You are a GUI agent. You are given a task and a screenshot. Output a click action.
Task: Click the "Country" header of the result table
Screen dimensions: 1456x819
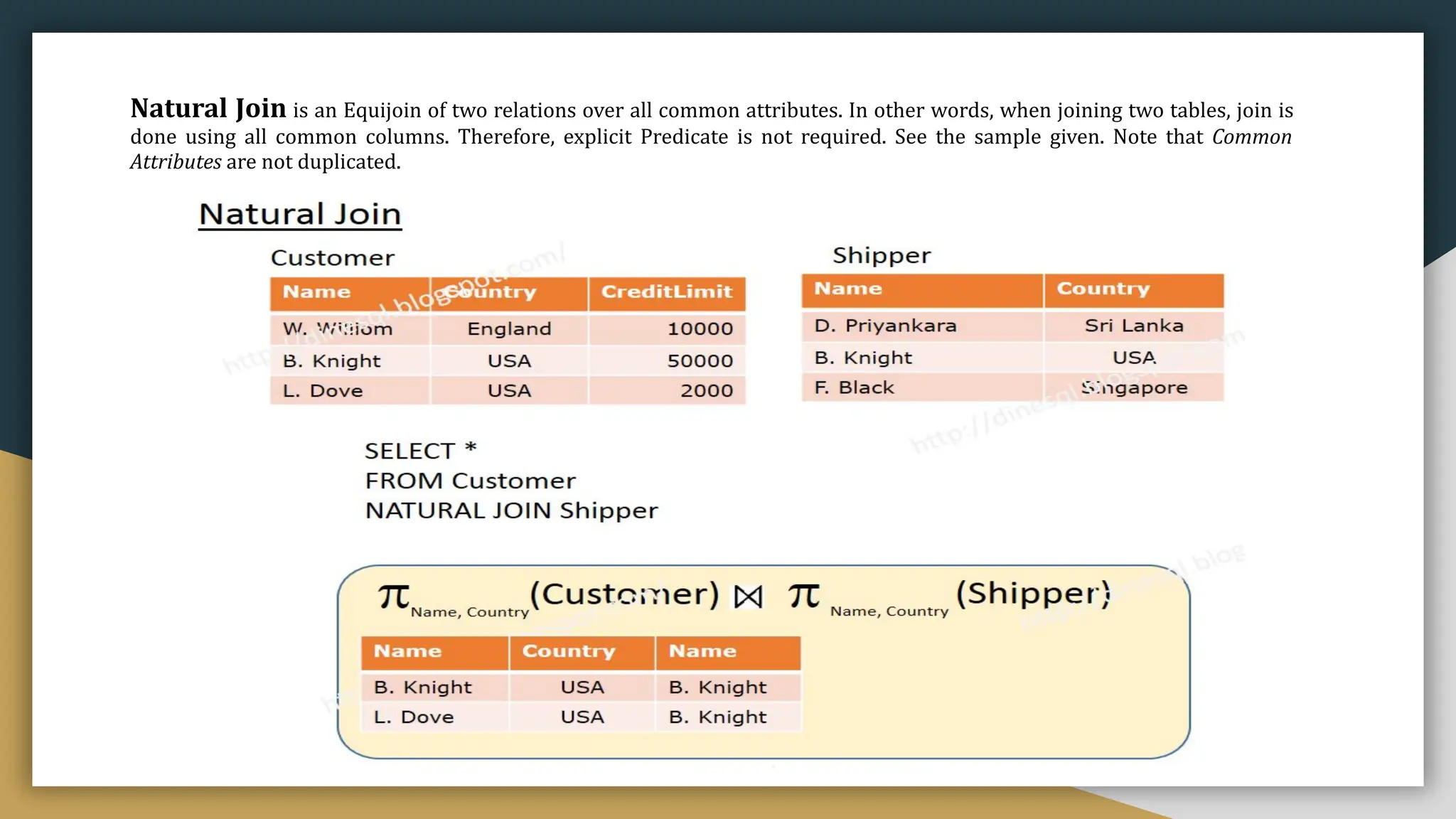(582, 653)
